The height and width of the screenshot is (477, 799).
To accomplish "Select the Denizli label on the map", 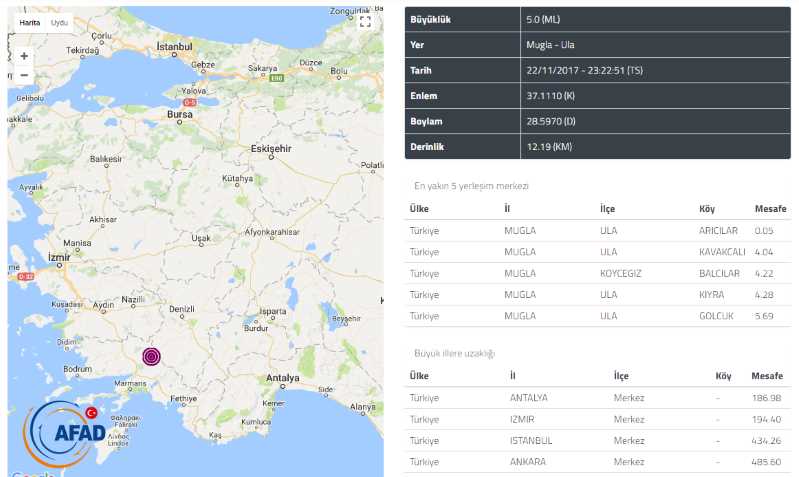I will 182,309.
